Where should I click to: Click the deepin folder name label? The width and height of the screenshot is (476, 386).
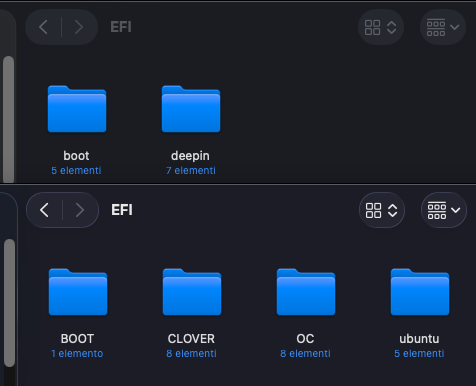(190, 156)
